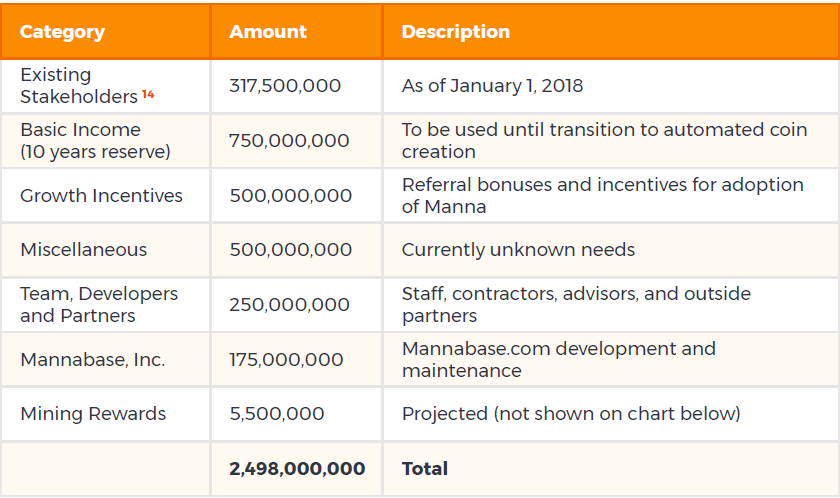Click the Amount column header
The width and height of the screenshot is (840, 498).
268,31
